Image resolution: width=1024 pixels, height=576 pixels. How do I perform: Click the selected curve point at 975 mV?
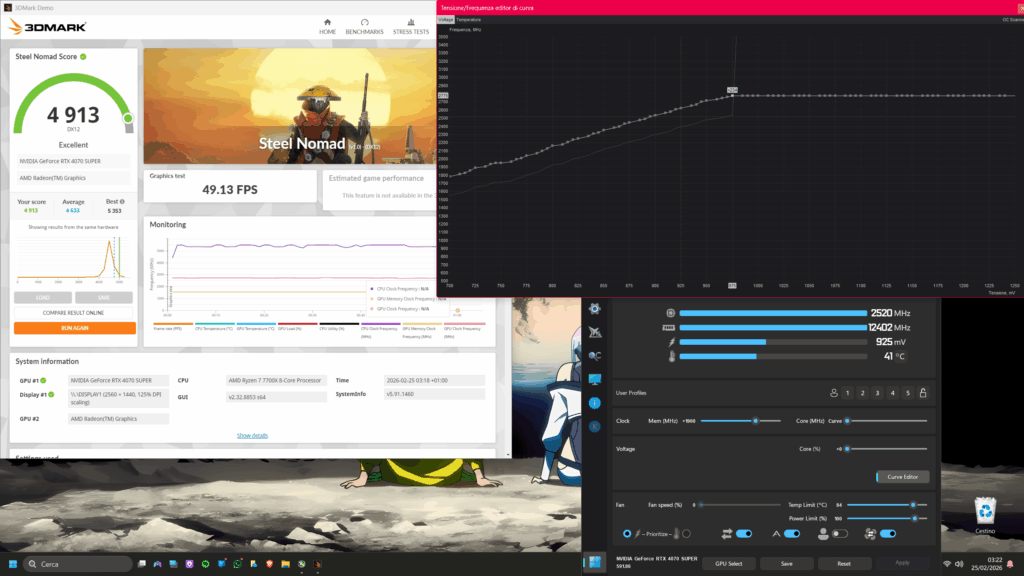[x=732, y=95]
